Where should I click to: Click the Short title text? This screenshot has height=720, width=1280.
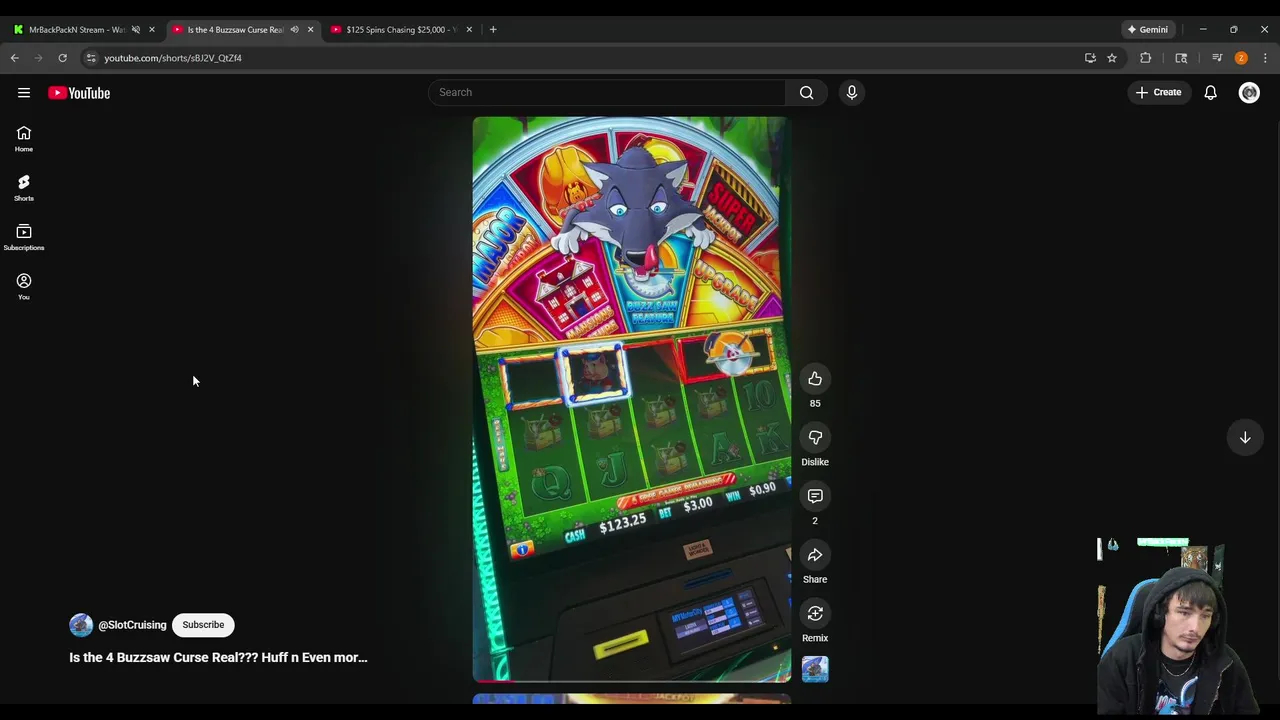pyautogui.click(x=218, y=658)
